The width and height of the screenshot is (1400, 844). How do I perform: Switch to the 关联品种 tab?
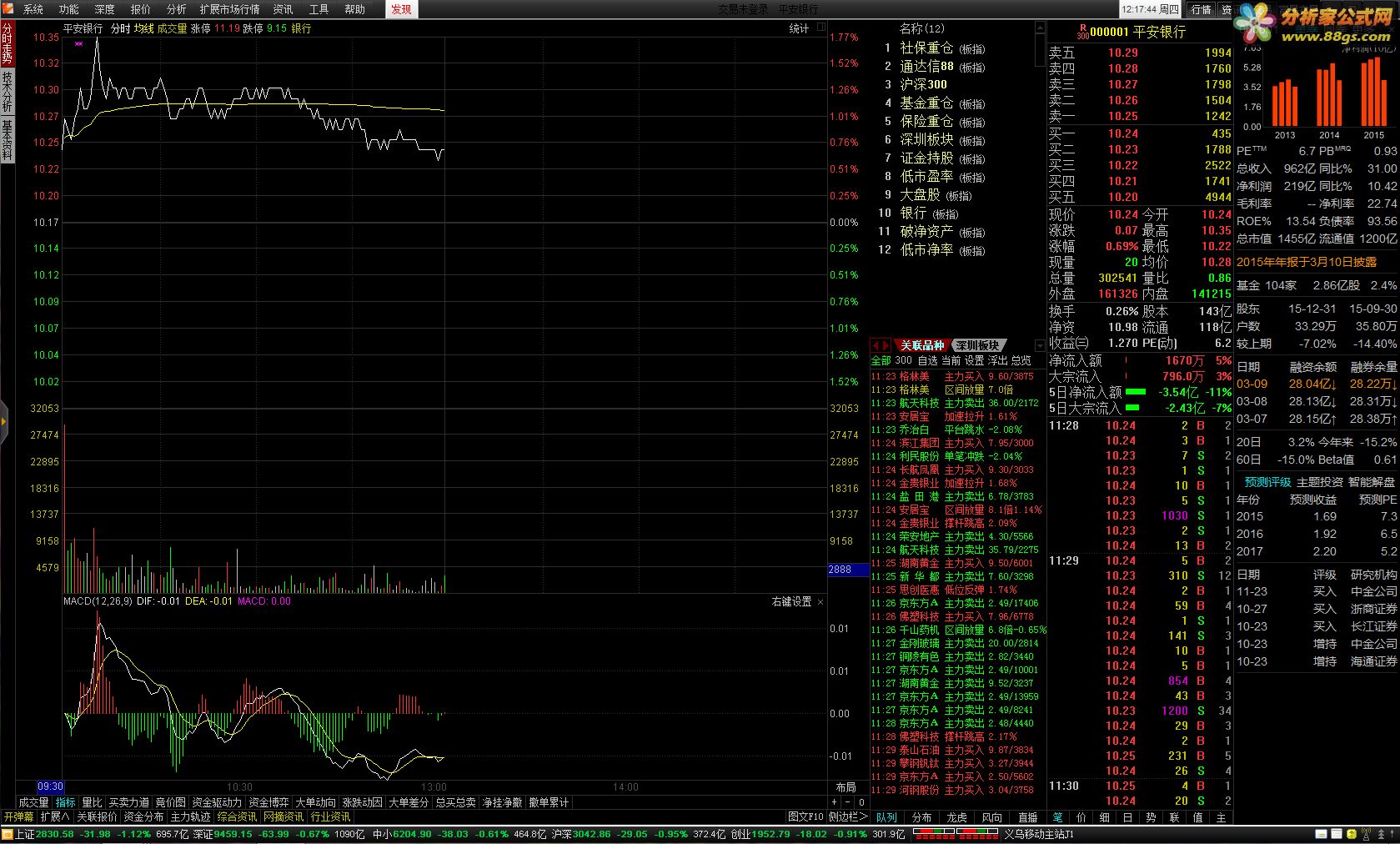[x=921, y=345]
